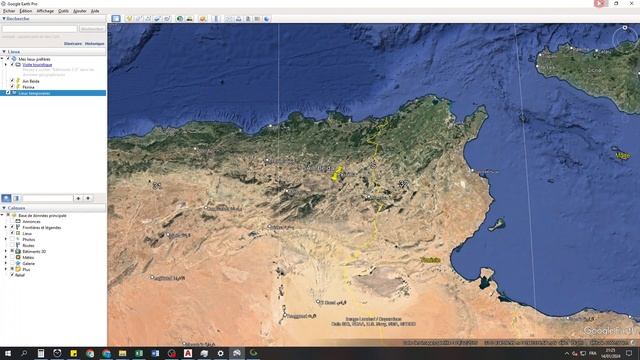Enable the Météo layer checkbox
The image size is (640, 360).
[x=12, y=257]
